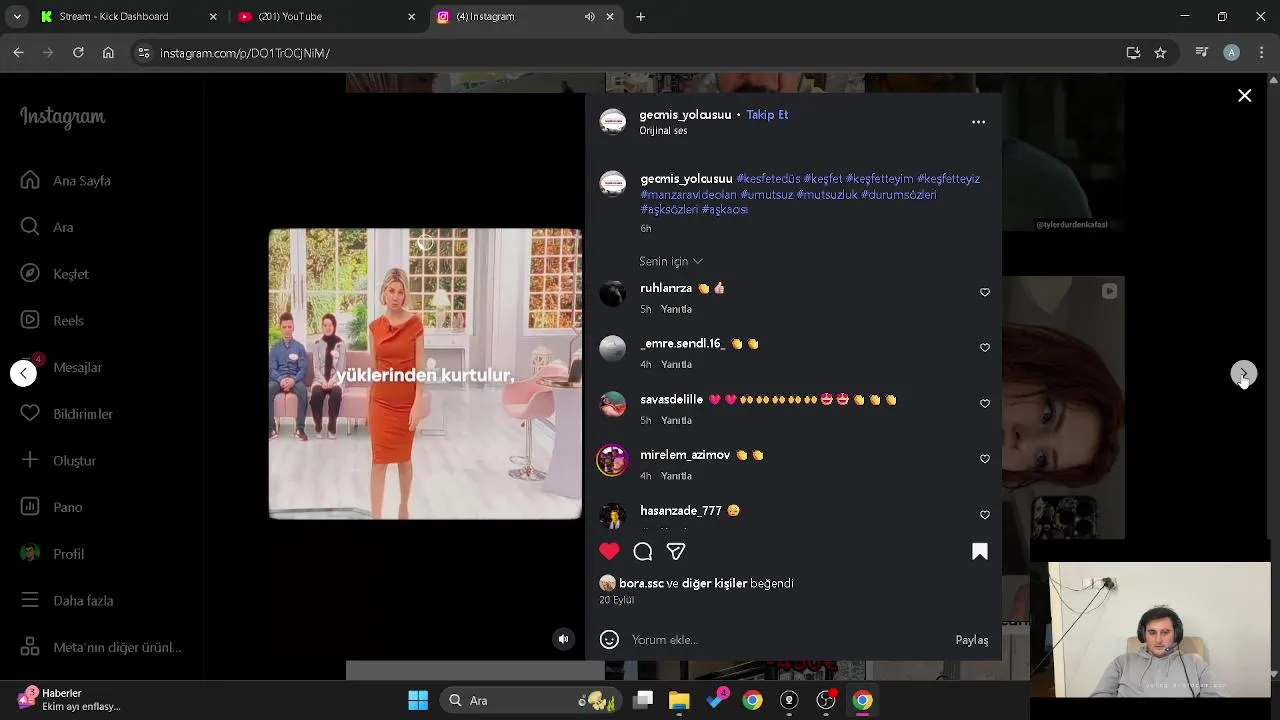Viewport: 1280px width, 720px height.
Task: Open Mesajlar messages
Action: point(62,367)
